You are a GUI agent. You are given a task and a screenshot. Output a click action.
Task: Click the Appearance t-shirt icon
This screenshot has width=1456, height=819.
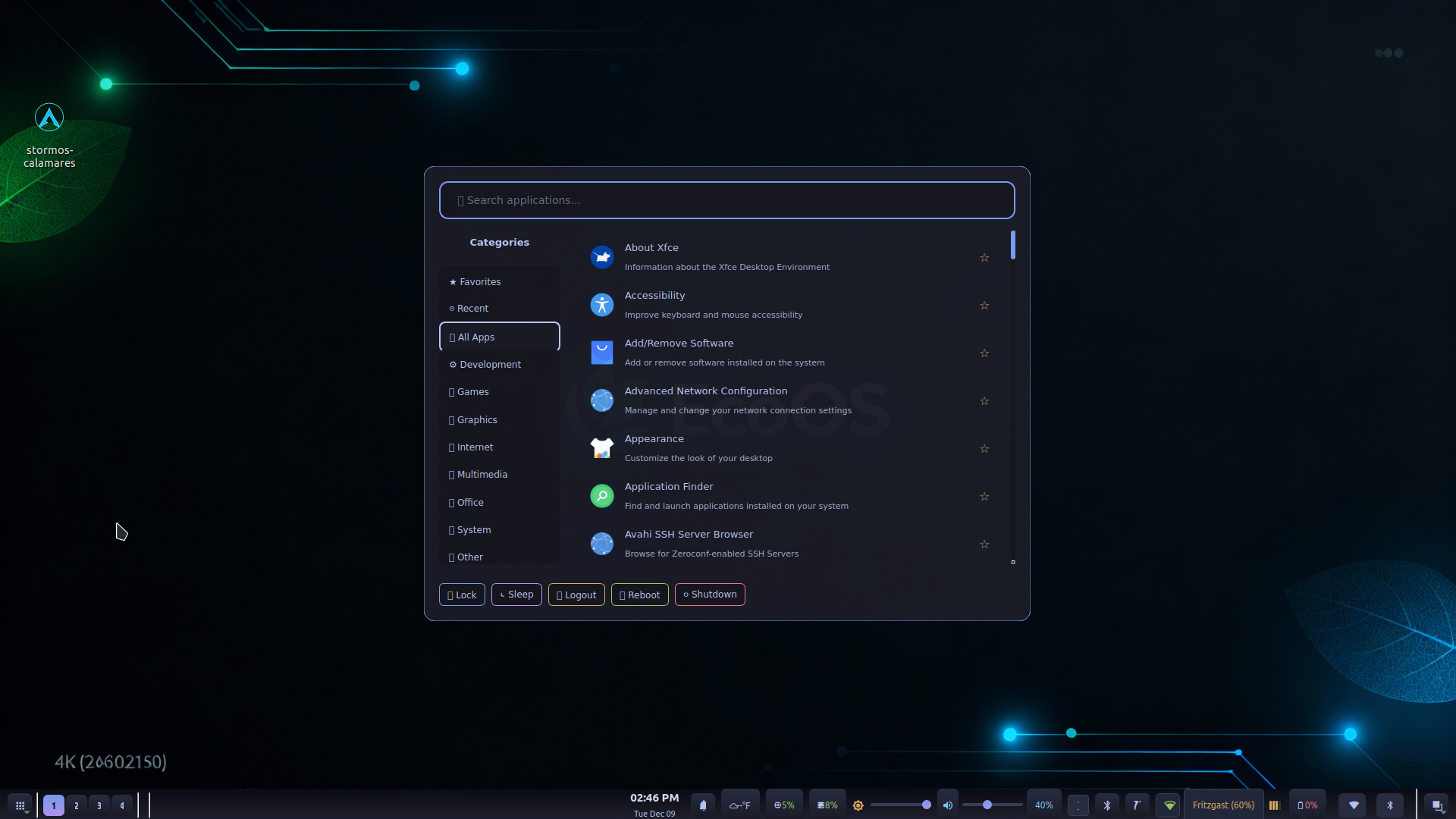(x=601, y=448)
